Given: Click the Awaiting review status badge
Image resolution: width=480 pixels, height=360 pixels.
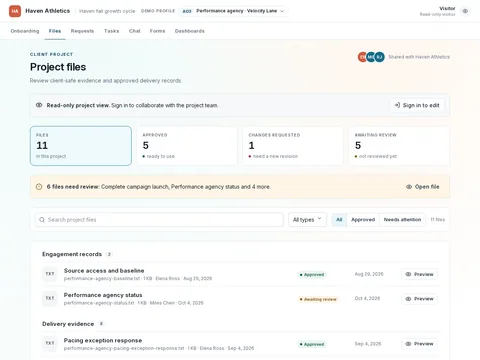Looking at the screenshot, I should [x=318, y=299].
